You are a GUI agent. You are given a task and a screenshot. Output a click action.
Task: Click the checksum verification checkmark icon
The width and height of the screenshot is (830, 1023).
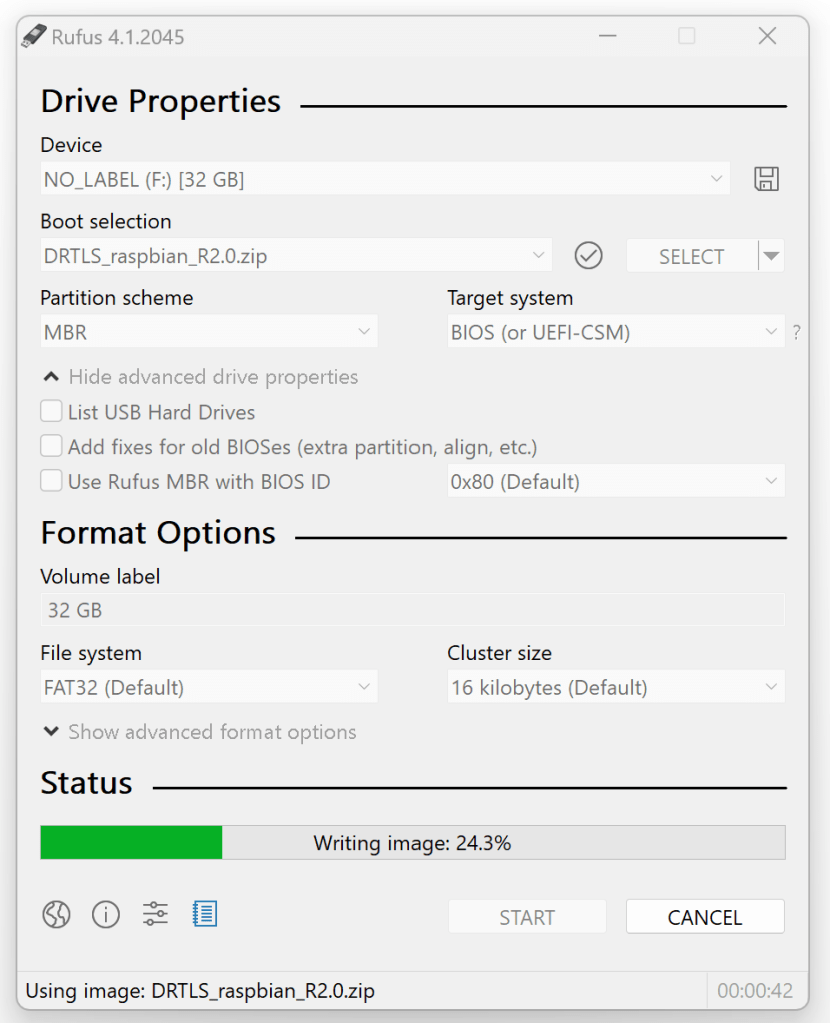[x=588, y=256]
